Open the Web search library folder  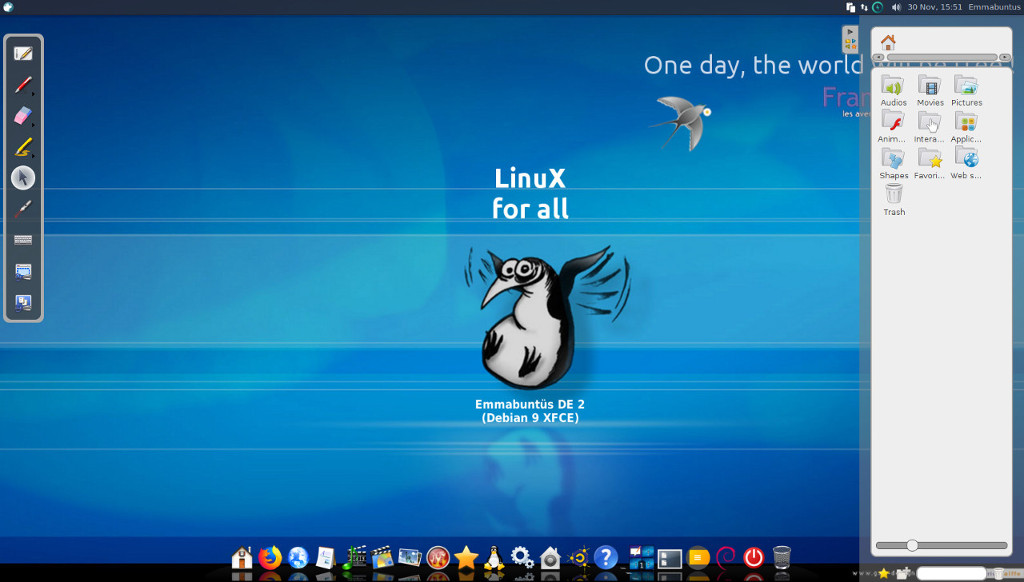967,163
